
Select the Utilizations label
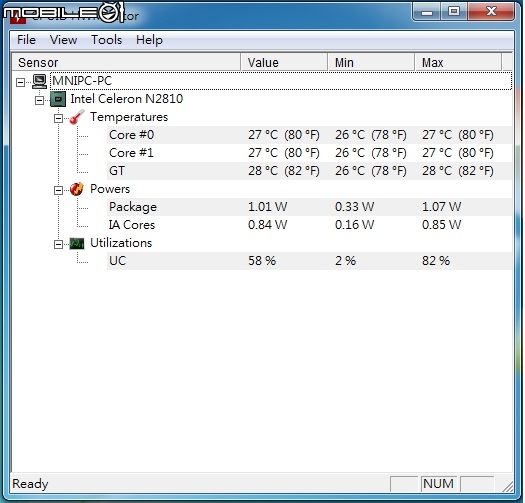[121, 243]
